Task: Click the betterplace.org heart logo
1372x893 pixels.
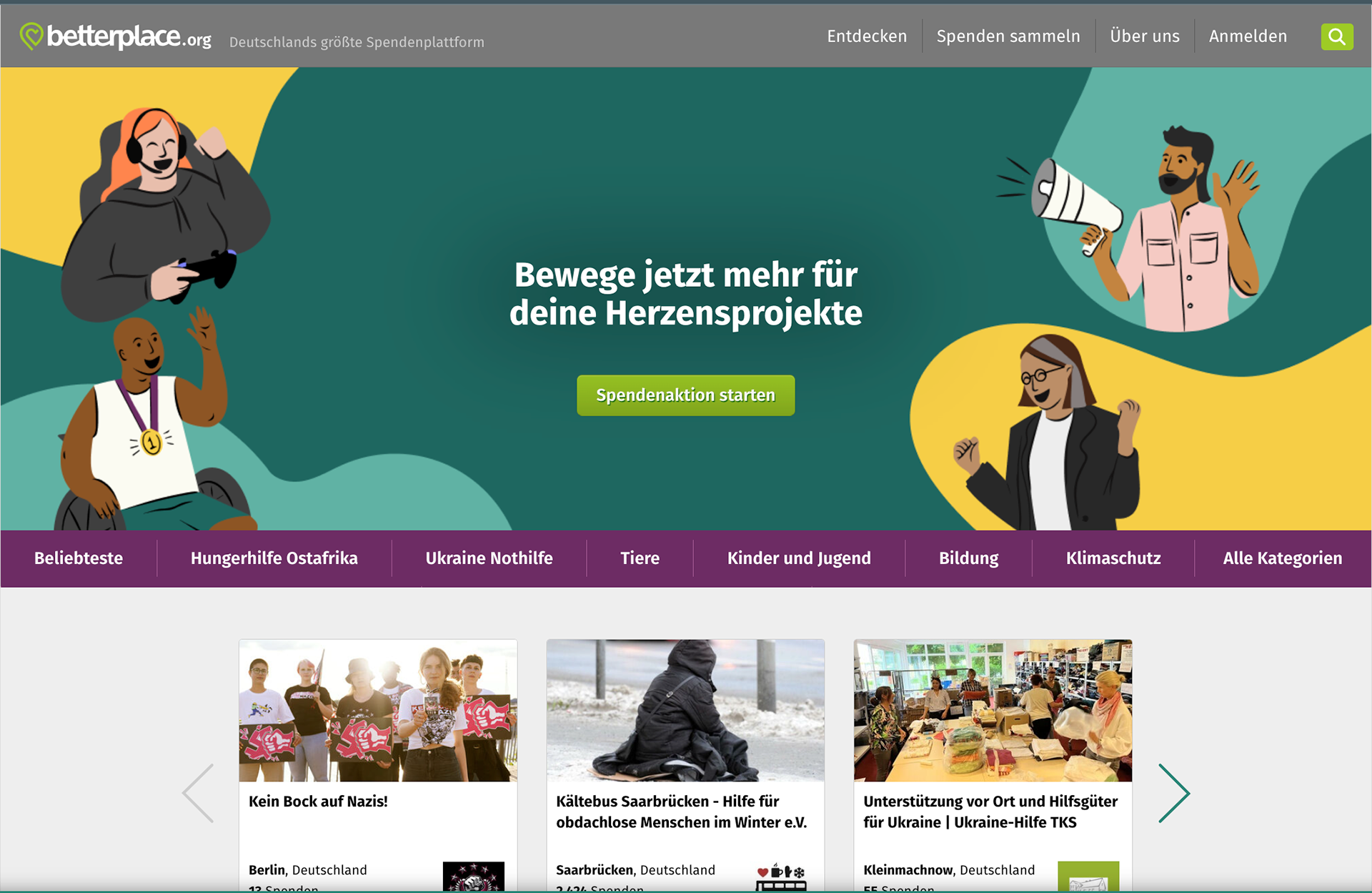Action: pyautogui.click(x=31, y=36)
